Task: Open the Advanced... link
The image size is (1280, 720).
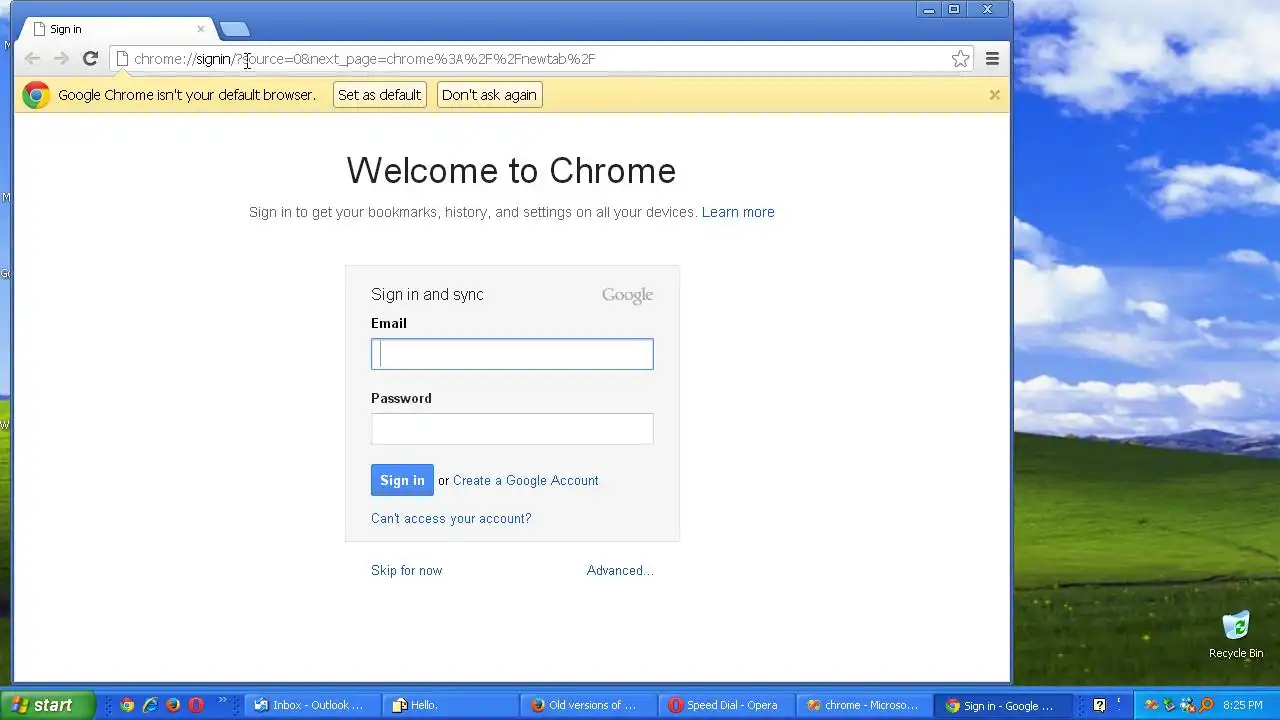Action: point(620,570)
